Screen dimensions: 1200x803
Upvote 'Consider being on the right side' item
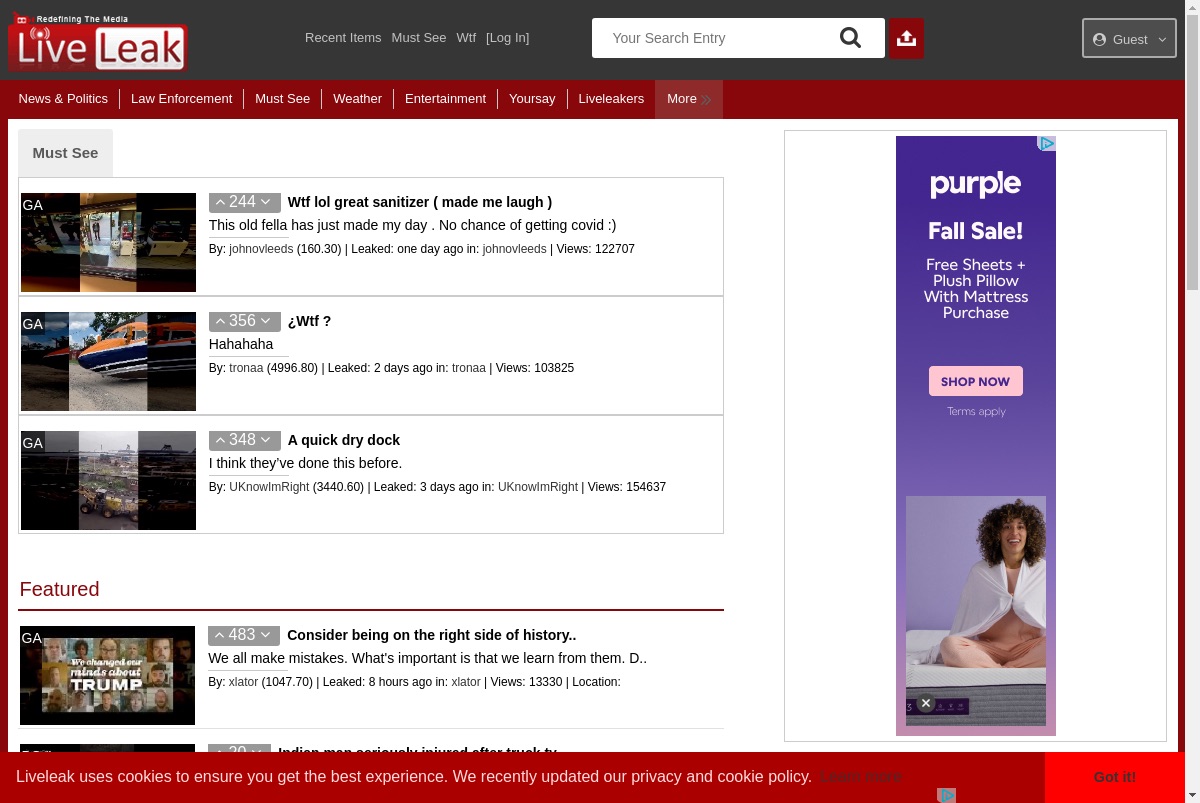coord(219,635)
